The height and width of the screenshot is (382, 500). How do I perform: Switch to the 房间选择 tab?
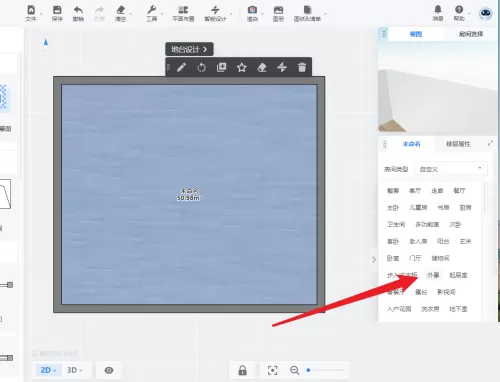471,34
